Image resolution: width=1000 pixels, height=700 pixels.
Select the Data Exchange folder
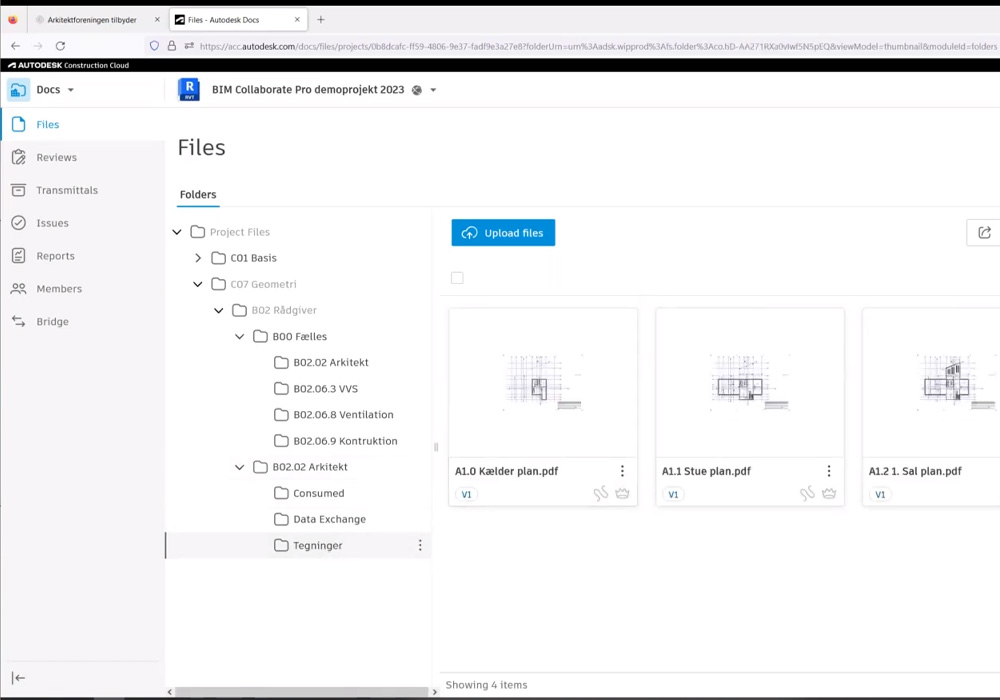coord(329,519)
